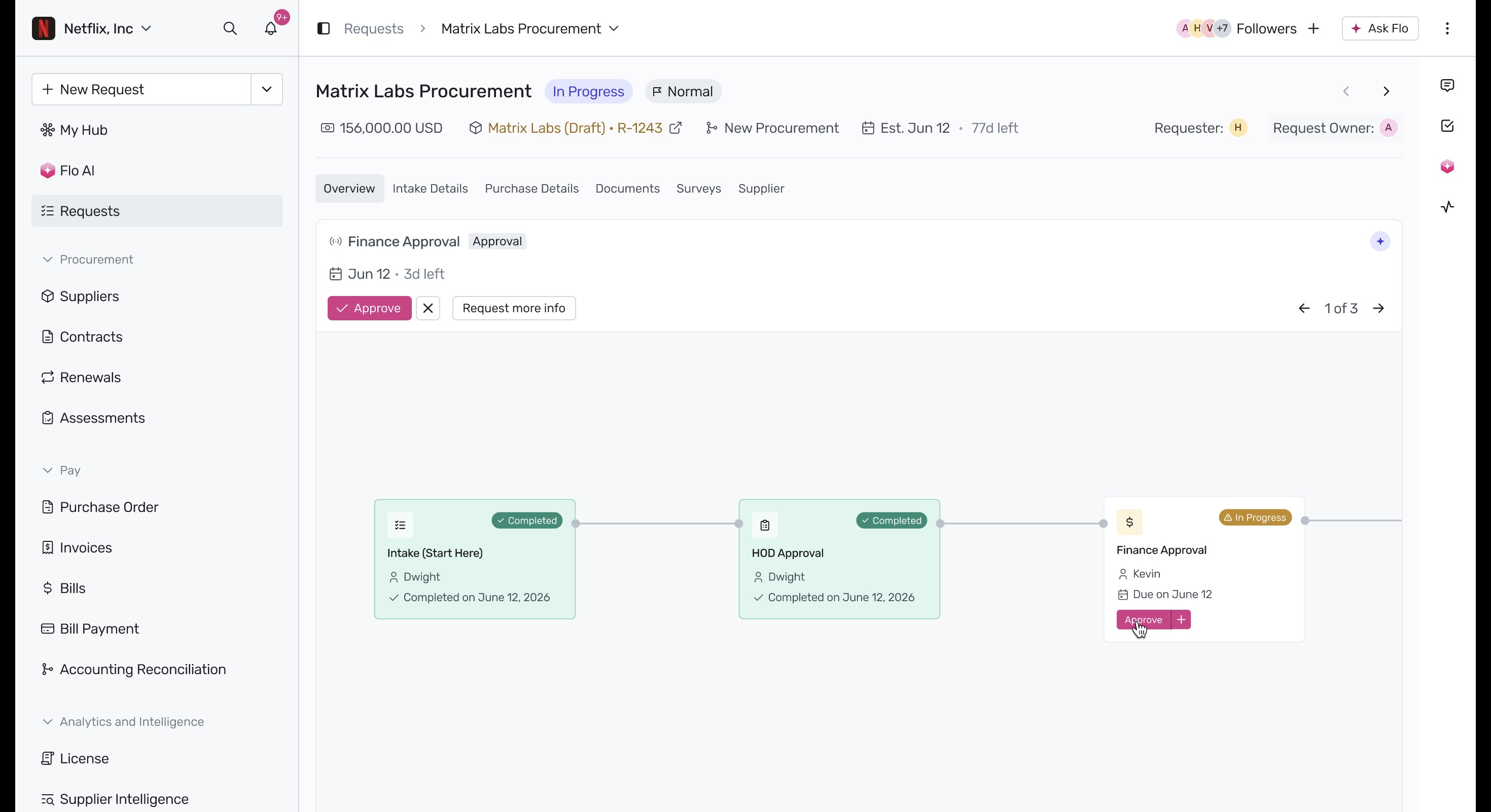Open Flo AI cube icon in right rail
The image size is (1491, 812).
pyautogui.click(x=1447, y=167)
